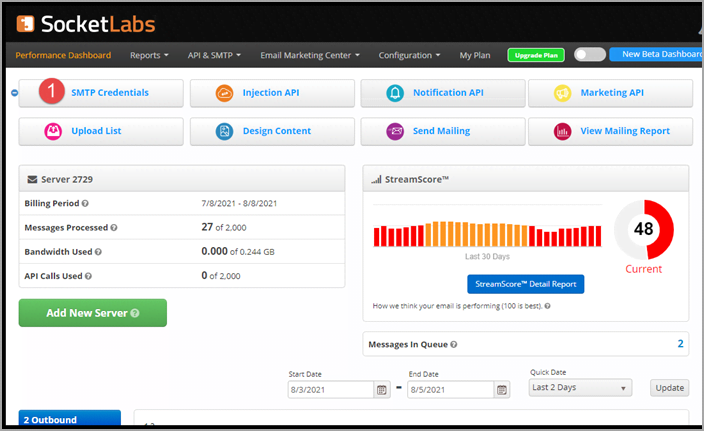This screenshot has width=704, height=431.
Task: Open the Marketing API quick link
Action: [610, 93]
